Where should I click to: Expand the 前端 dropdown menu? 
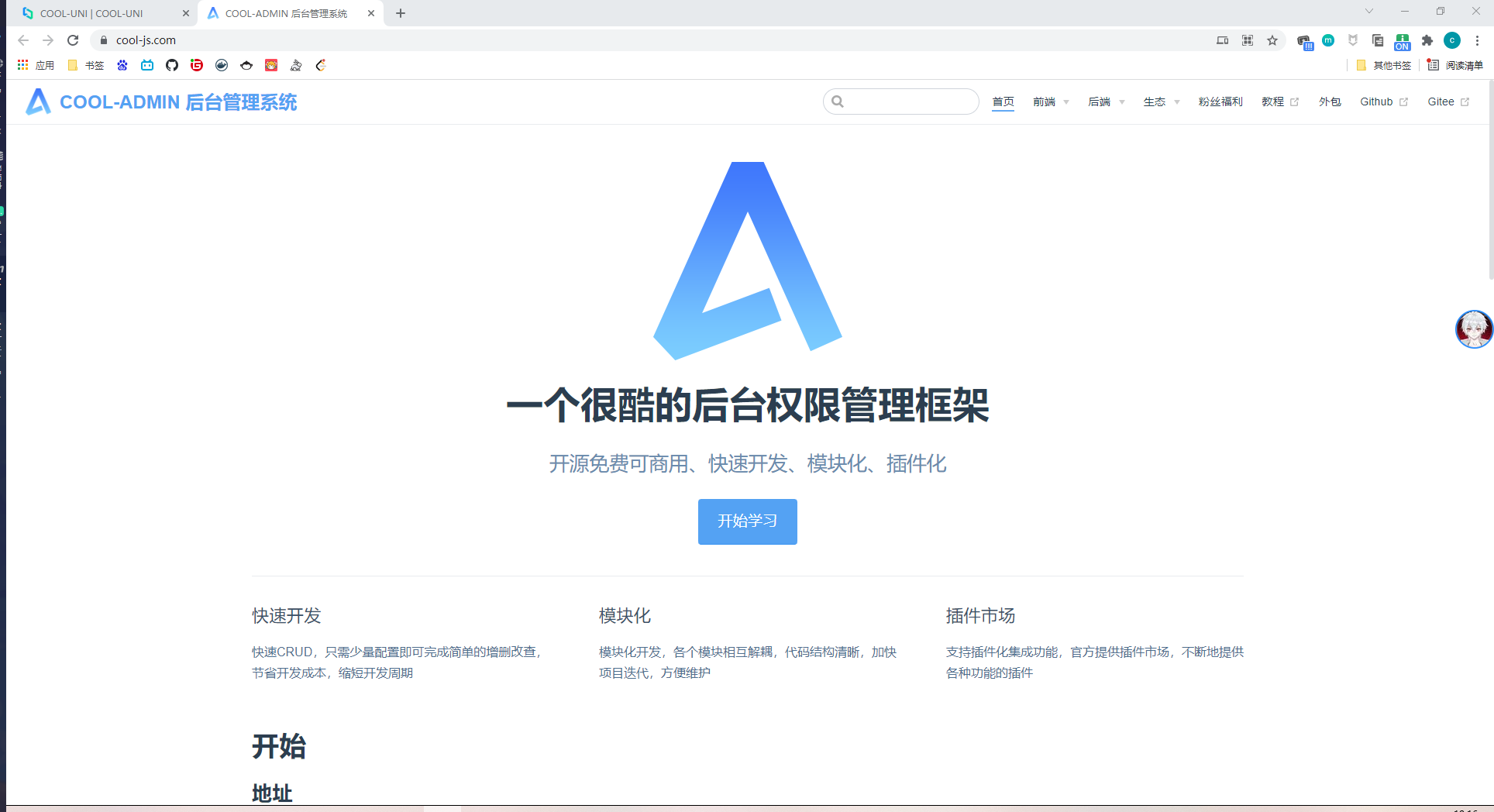[x=1050, y=101]
